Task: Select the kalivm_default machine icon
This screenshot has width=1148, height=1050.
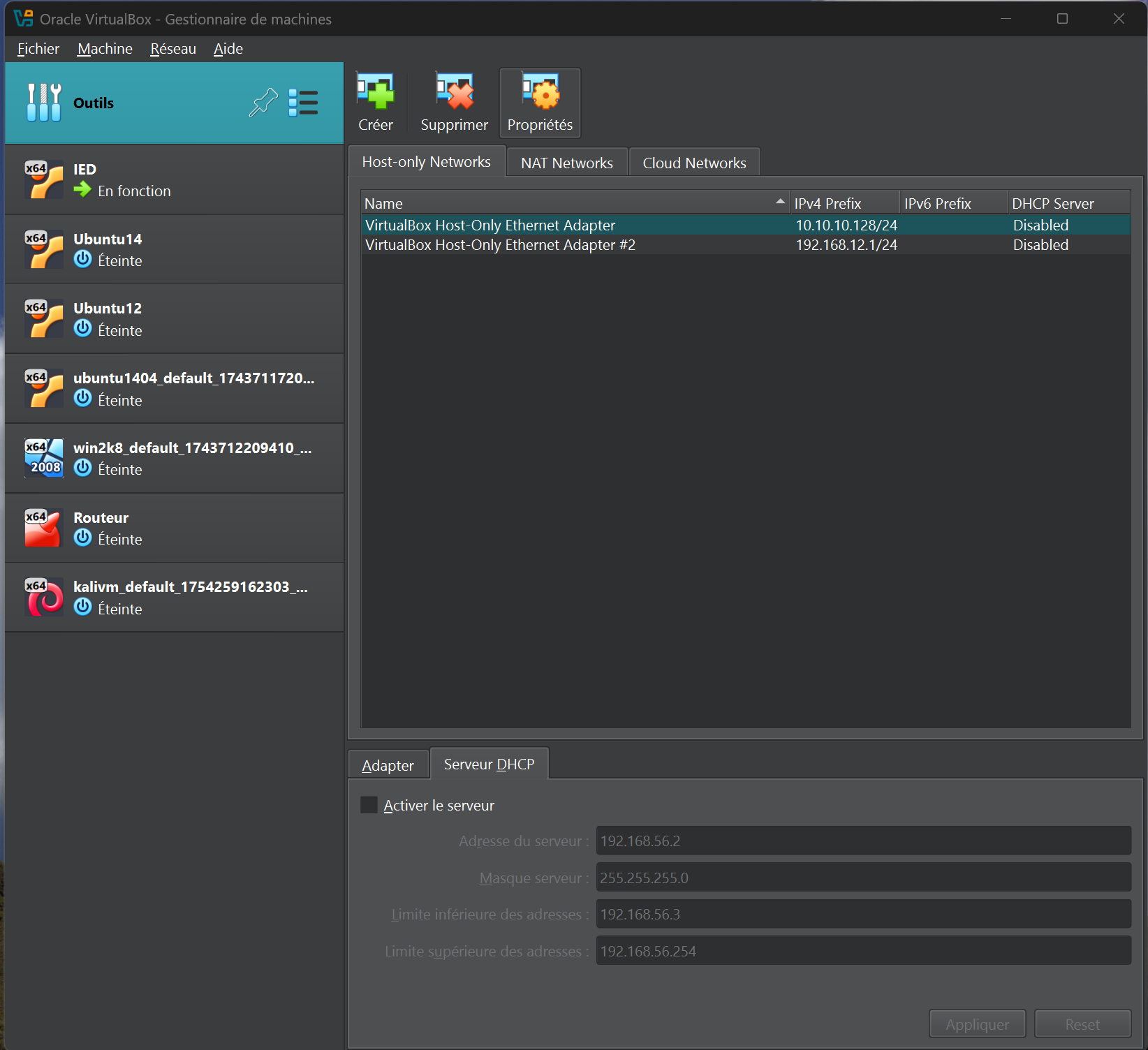Action: pyautogui.click(x=43, y=598)
